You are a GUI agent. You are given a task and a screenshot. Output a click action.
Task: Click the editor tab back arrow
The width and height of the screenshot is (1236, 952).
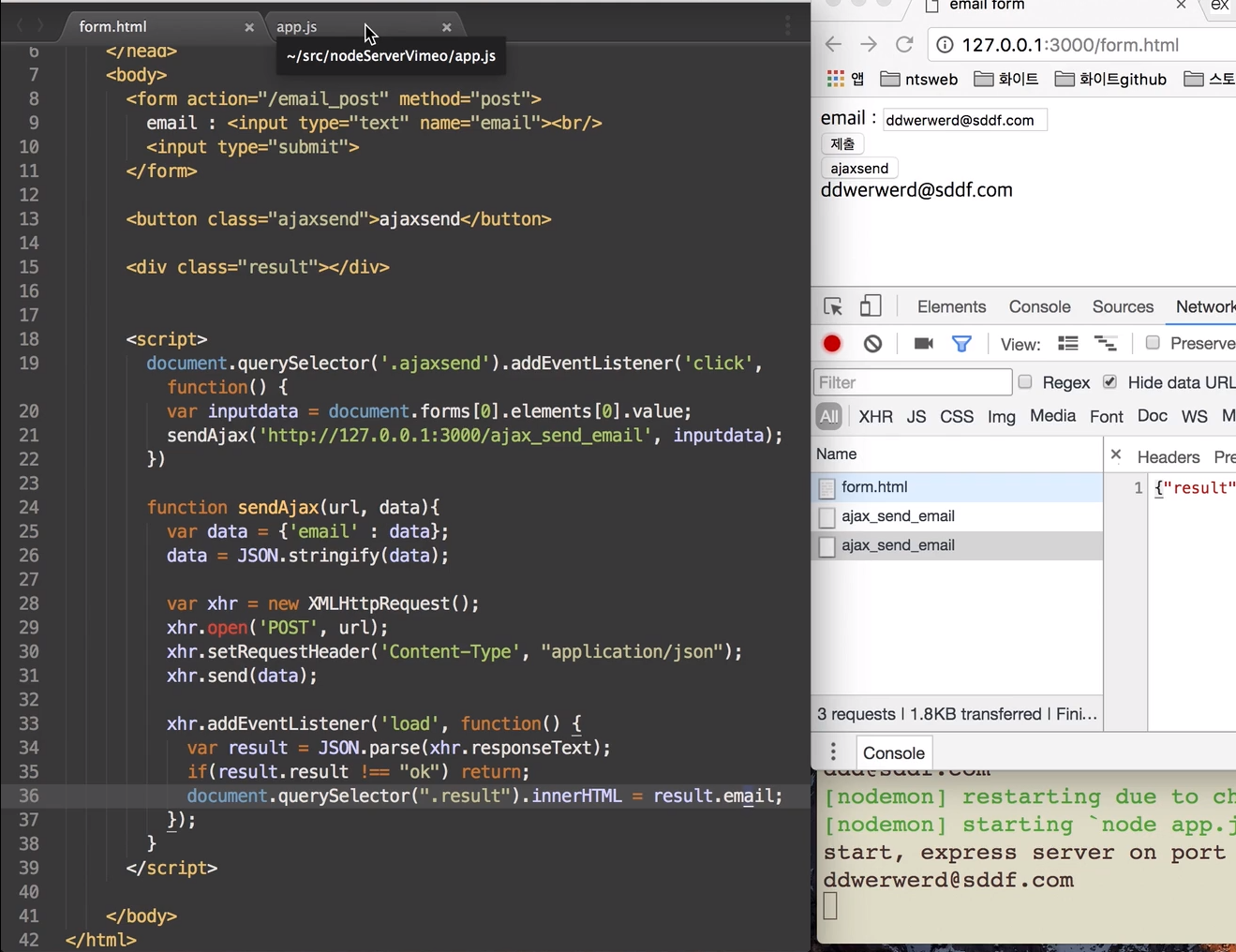(21, 25)
